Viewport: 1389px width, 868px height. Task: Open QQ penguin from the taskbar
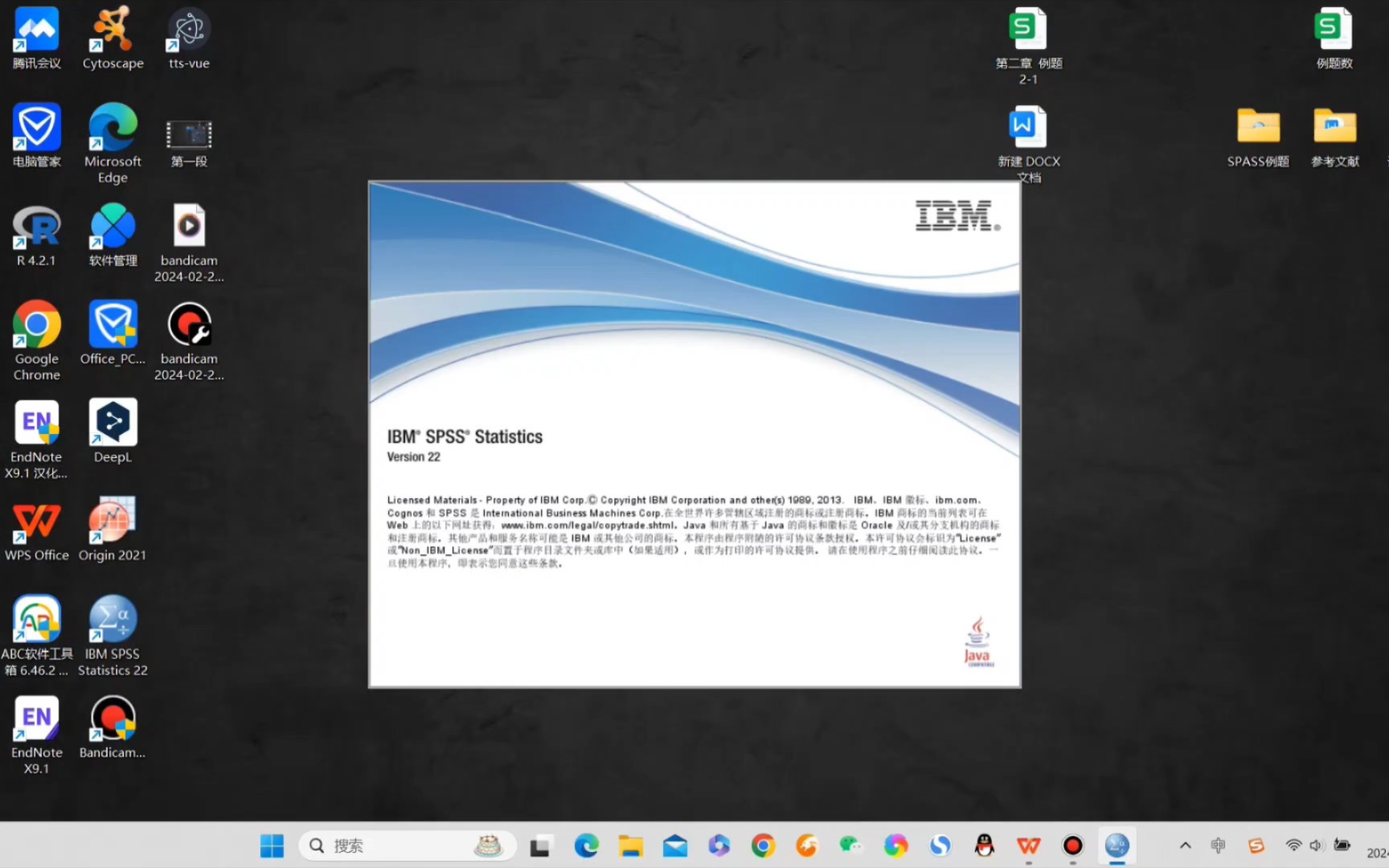[984, 845]
